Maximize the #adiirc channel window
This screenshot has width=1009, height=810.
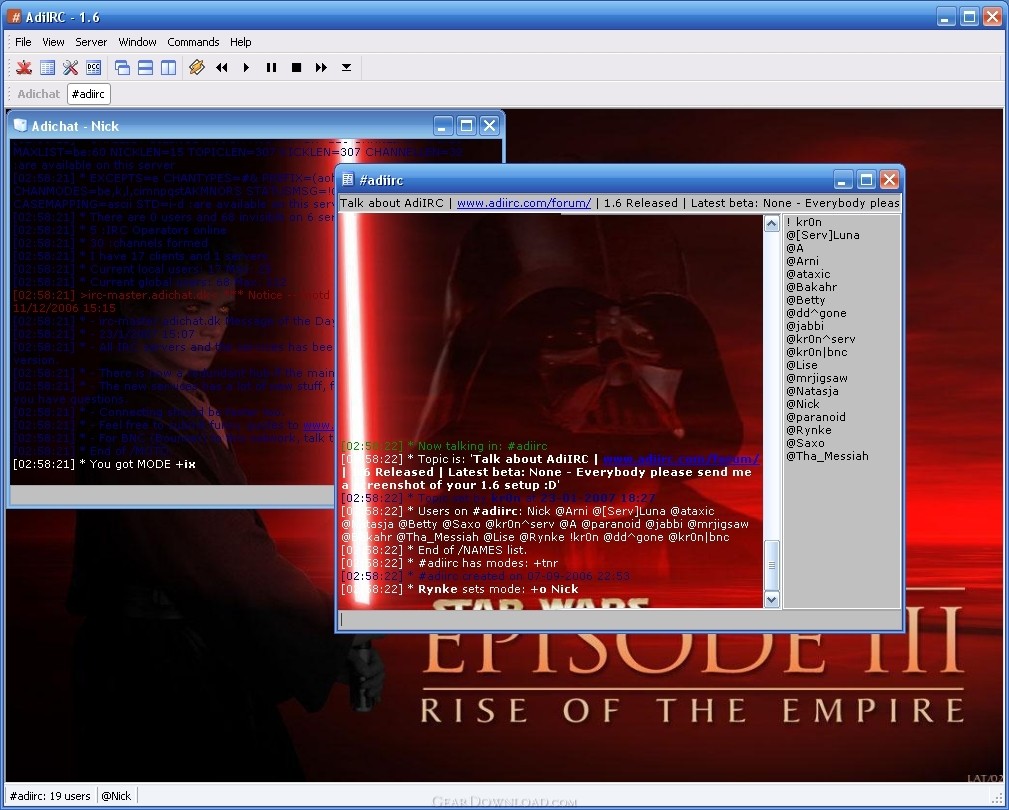(x=867, y=179)
